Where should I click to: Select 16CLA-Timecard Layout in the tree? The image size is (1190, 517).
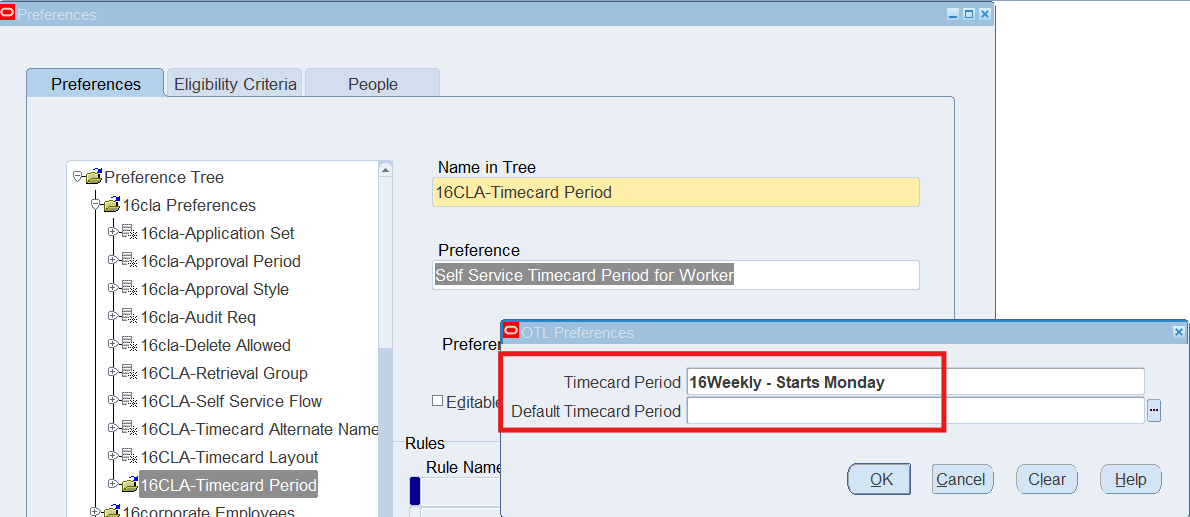[x=229, y=457]
